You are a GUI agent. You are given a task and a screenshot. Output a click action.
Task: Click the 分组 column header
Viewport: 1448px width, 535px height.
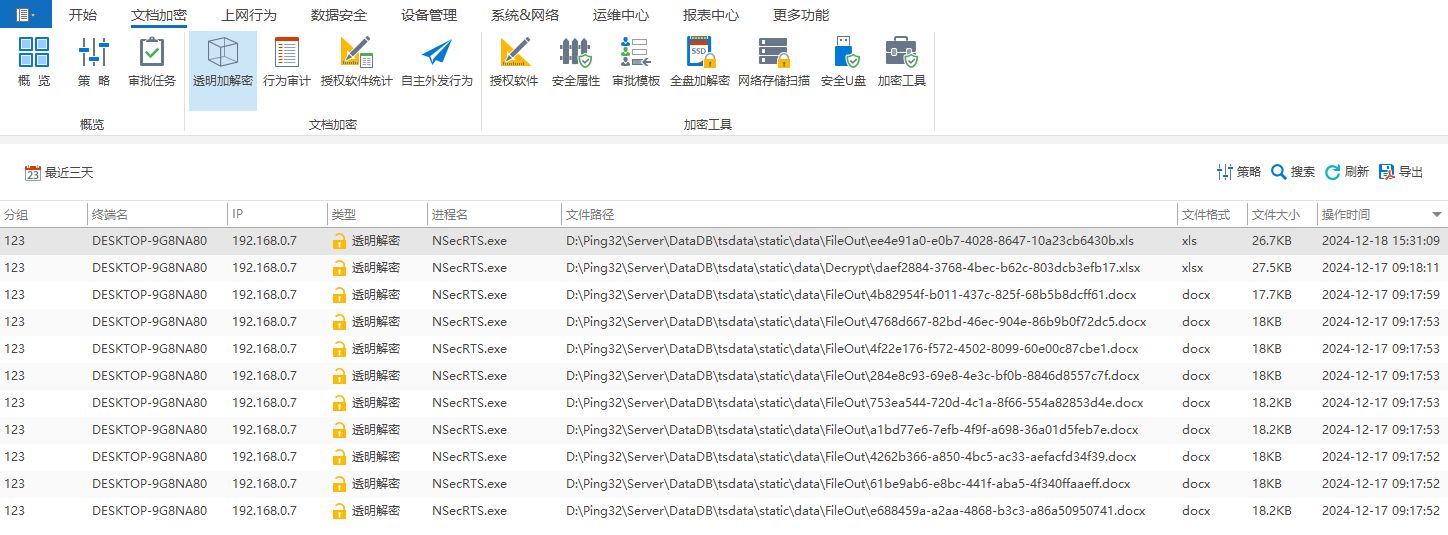(x=44, y=215)
